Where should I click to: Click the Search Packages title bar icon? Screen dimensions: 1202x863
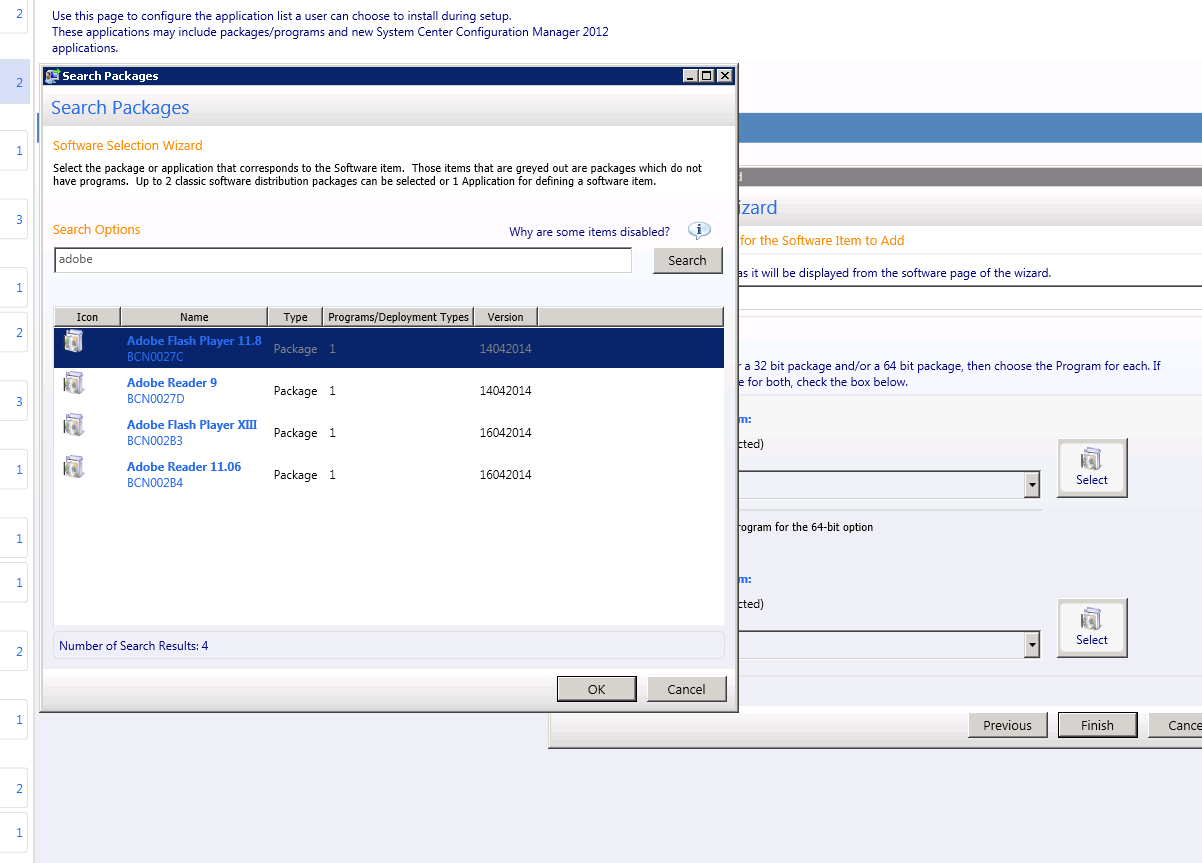point(52,76)
